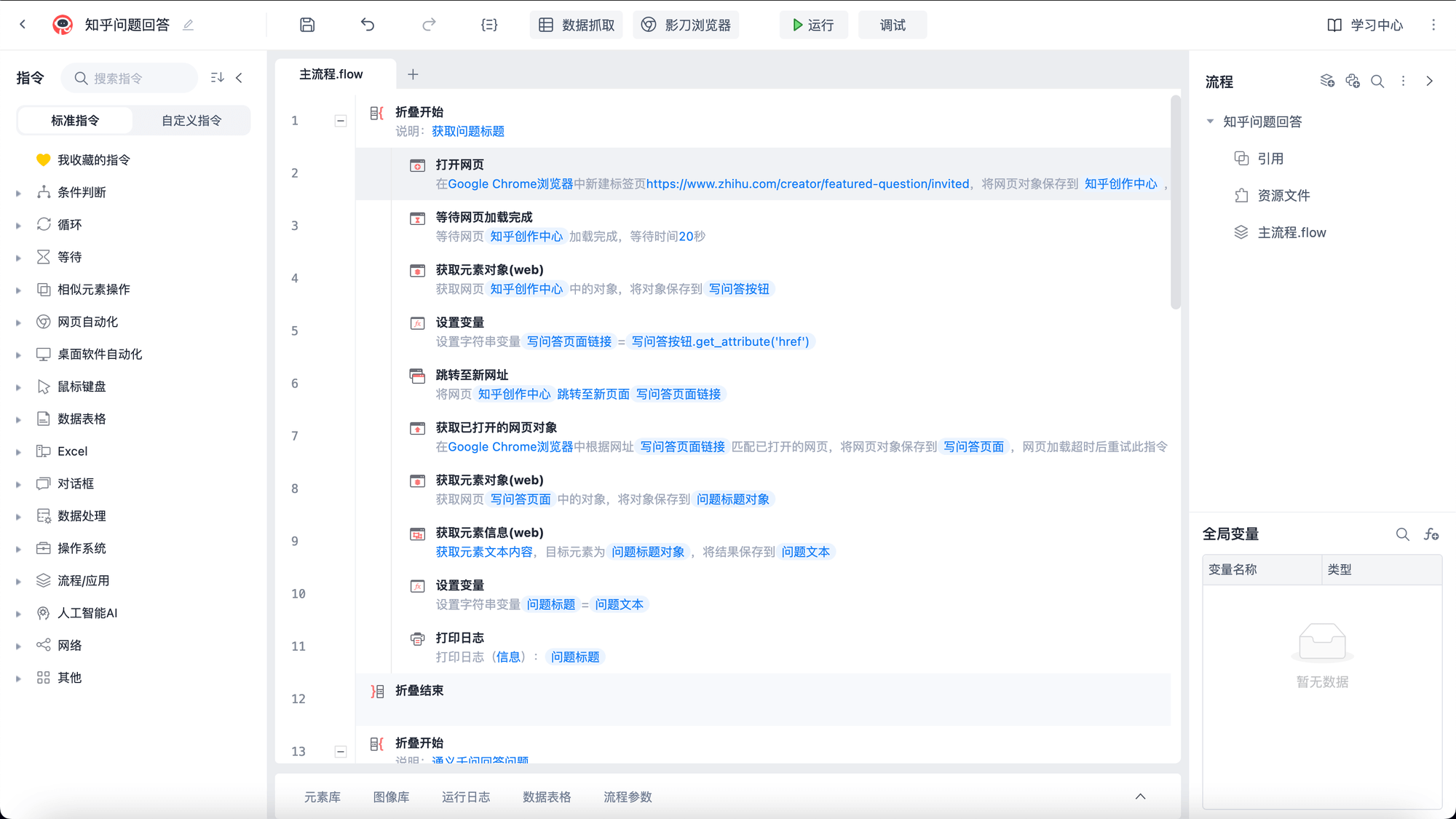Screen dimensions: 1456x819
Task: Open 影刀浏览器
Action: (x=686, y=25)
